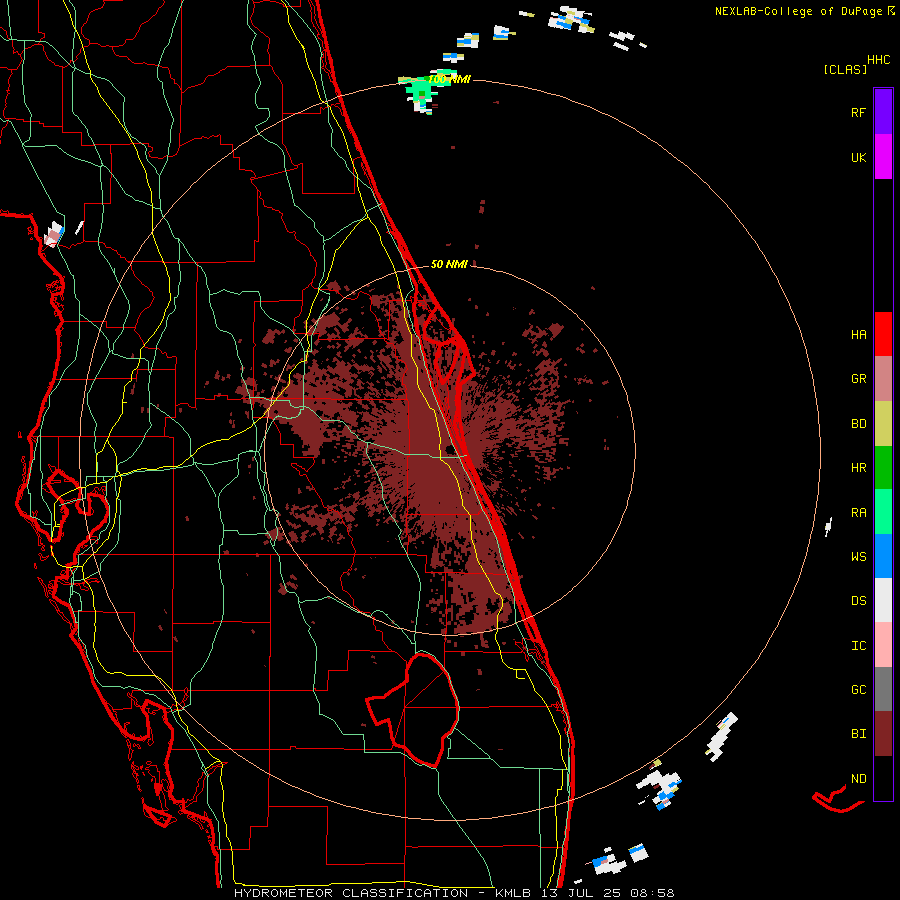This screenshot has width=900, height=900.
Task: Click the GR legend label
Action: 858,379
